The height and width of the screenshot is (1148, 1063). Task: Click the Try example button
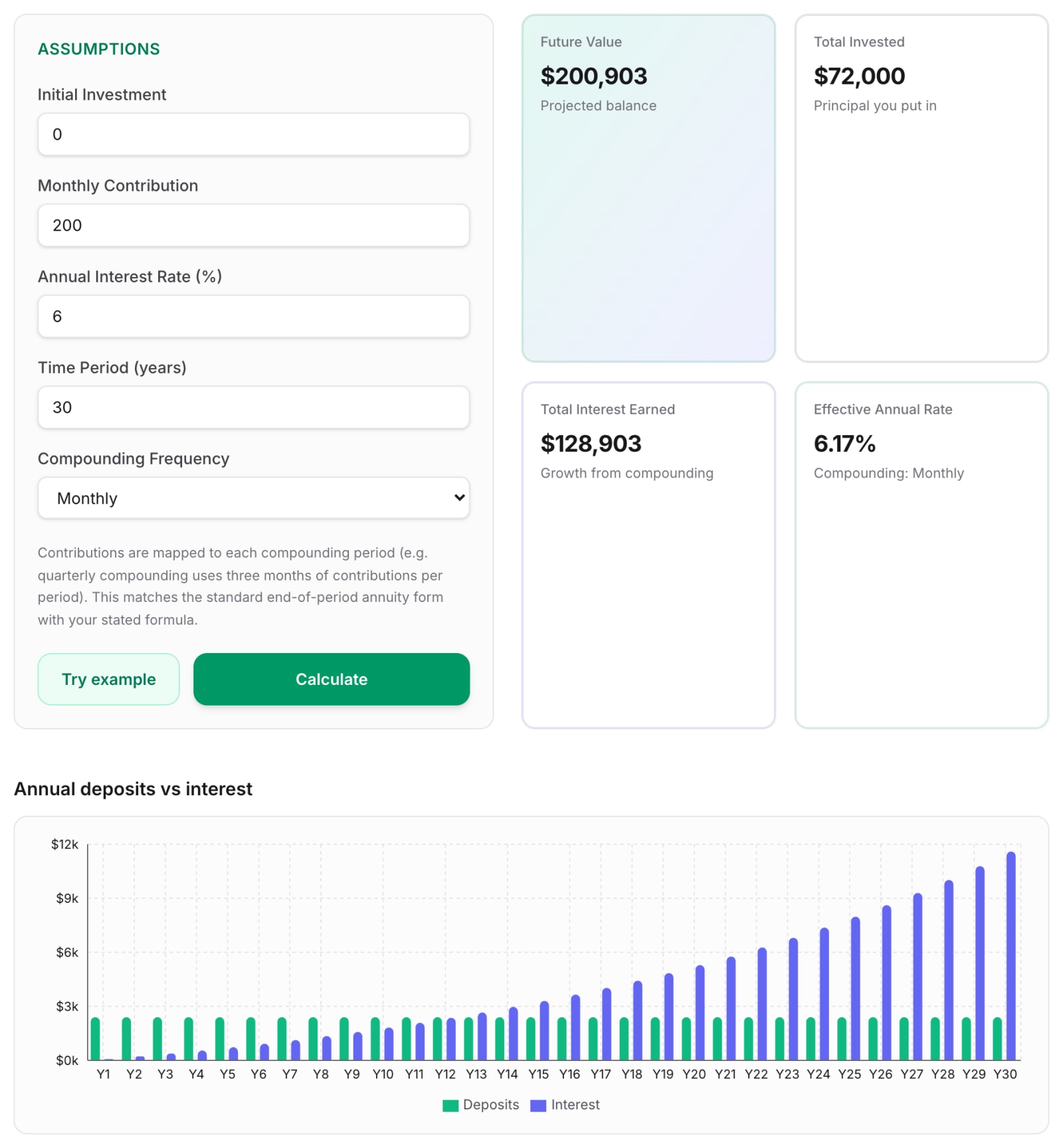108,679
